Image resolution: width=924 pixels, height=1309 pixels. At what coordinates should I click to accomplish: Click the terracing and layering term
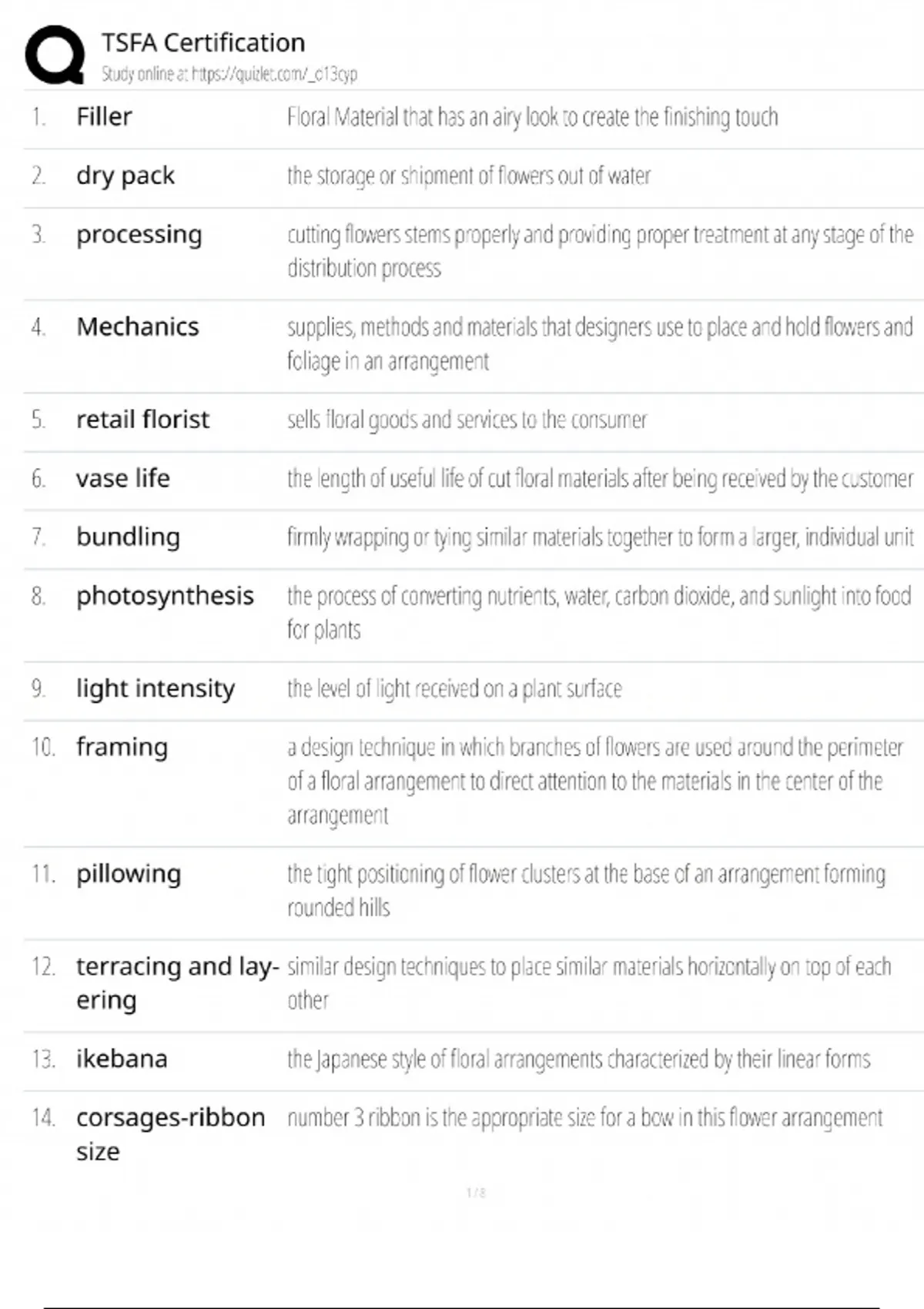pyautogui.click(x=176, y=983)
